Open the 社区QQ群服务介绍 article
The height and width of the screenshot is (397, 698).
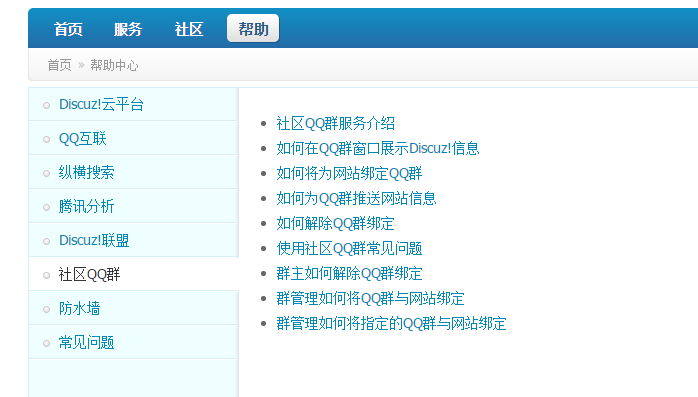(336, 123)
